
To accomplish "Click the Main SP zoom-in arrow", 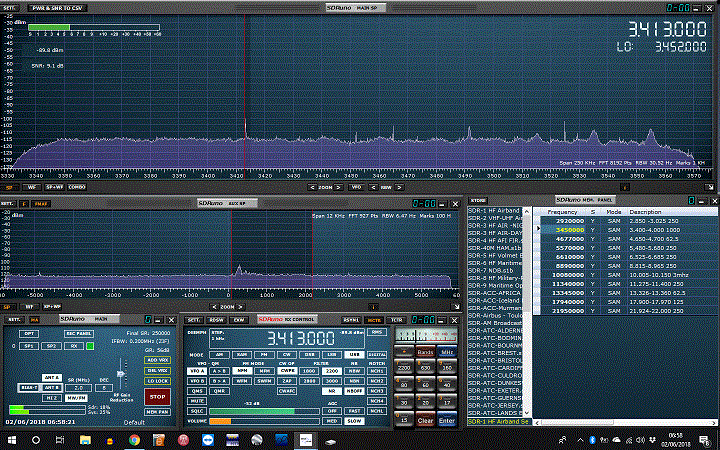I will click(338, 187).
